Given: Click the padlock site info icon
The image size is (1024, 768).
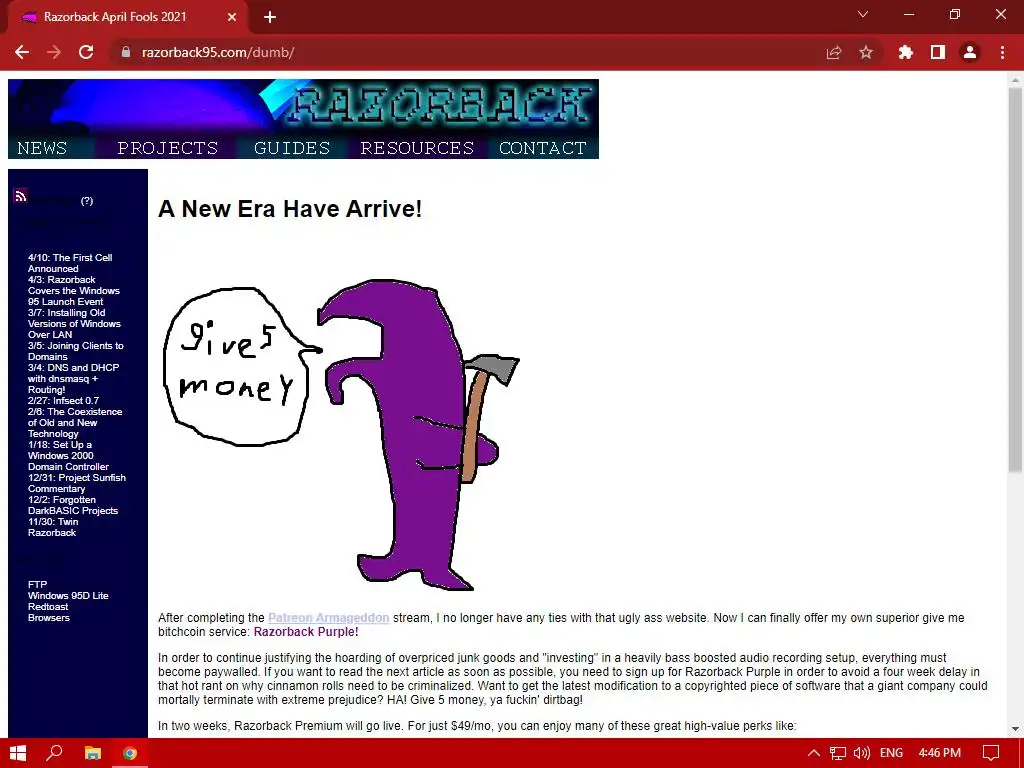Looking at the screenshot, I should (126, 52).
